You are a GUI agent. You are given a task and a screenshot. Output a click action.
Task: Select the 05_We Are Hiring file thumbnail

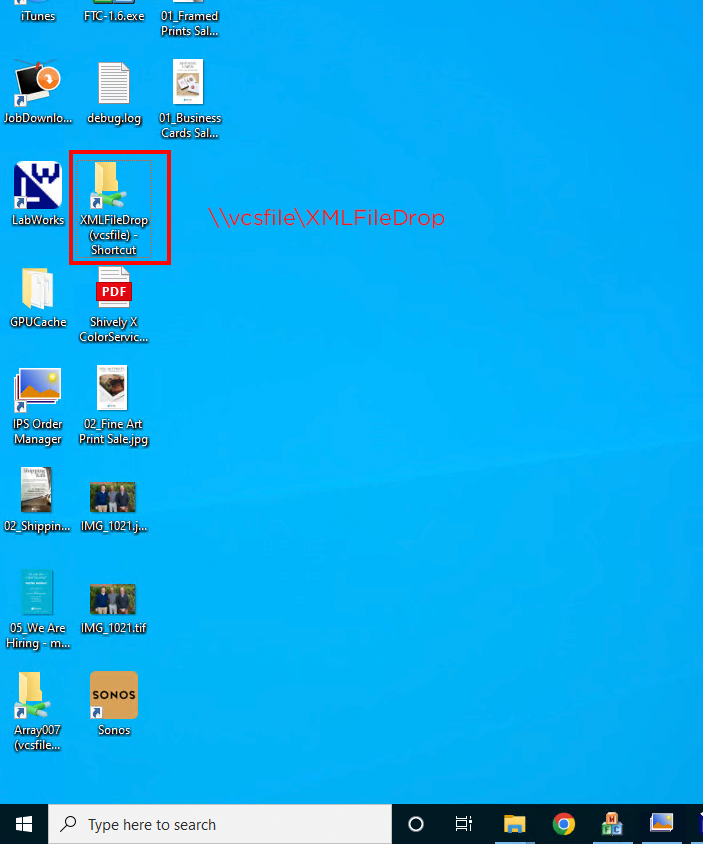point(37,593)
